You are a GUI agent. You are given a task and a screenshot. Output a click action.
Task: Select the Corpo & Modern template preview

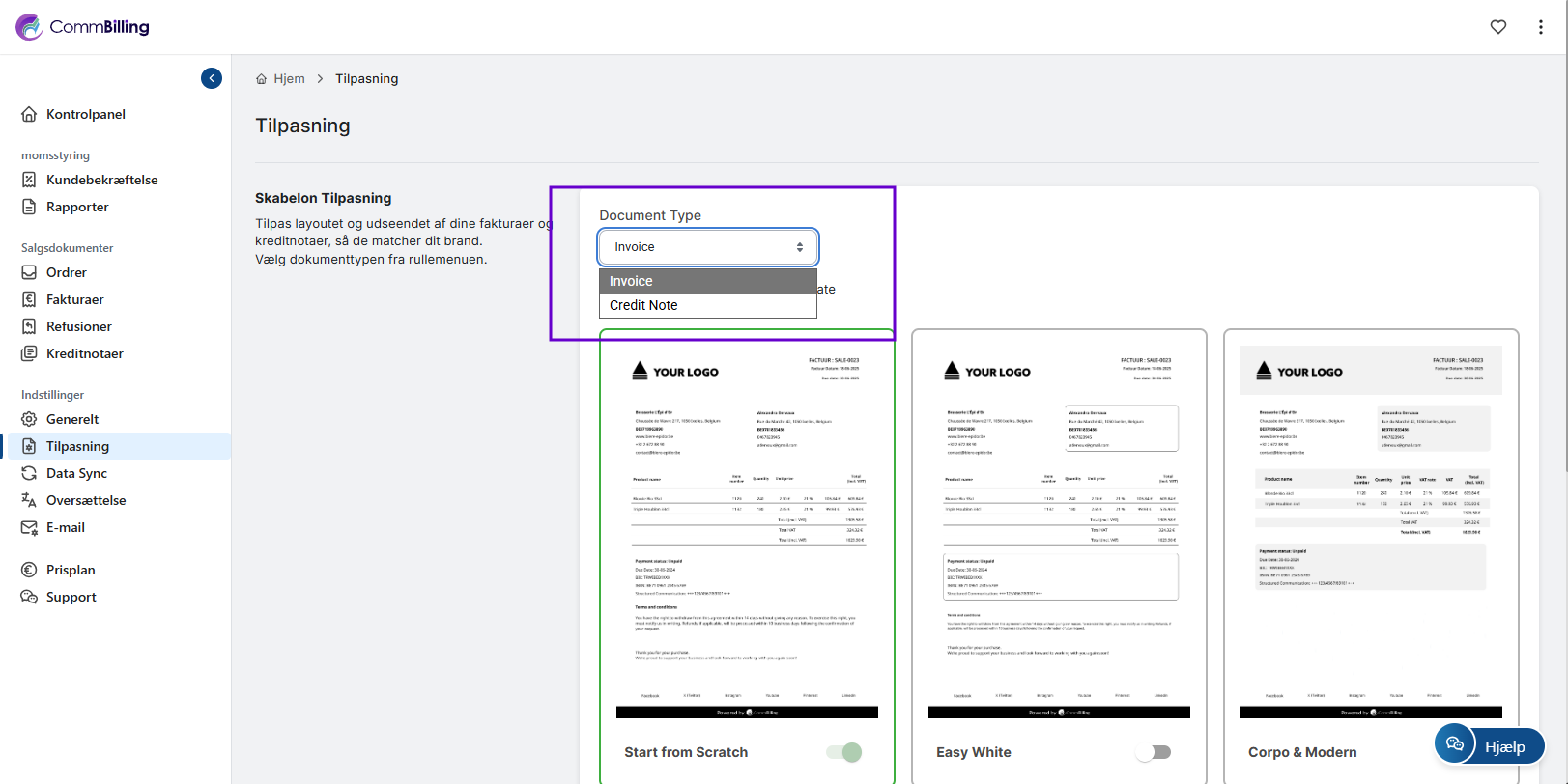point(1370,531)
